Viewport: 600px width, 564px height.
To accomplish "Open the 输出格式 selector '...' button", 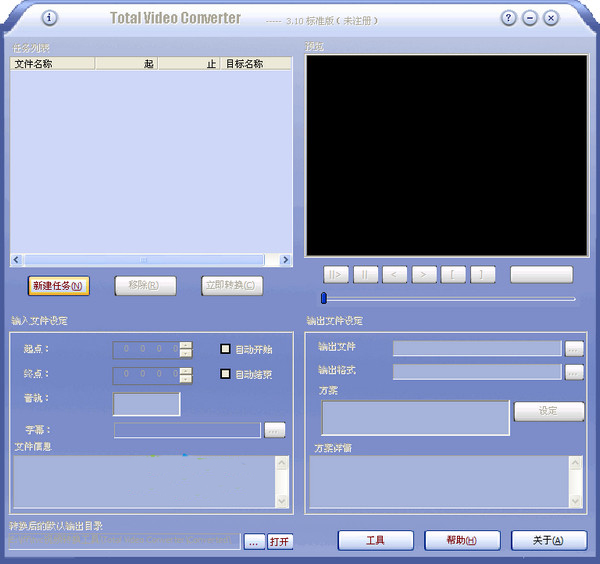I will (574, 372).
